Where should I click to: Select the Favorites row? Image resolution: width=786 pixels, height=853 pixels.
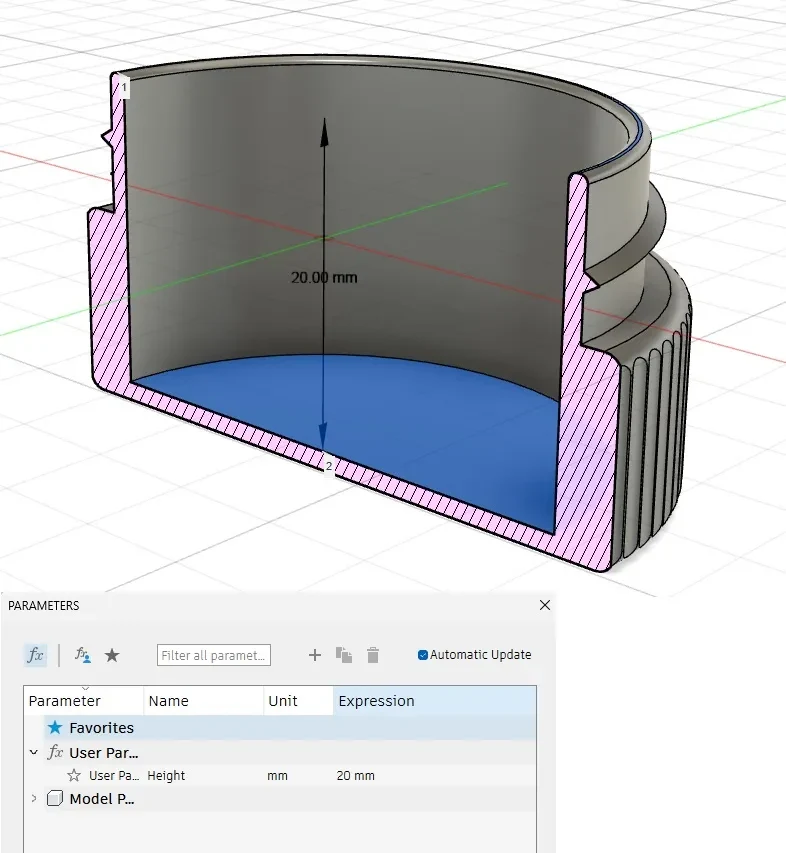290,727
